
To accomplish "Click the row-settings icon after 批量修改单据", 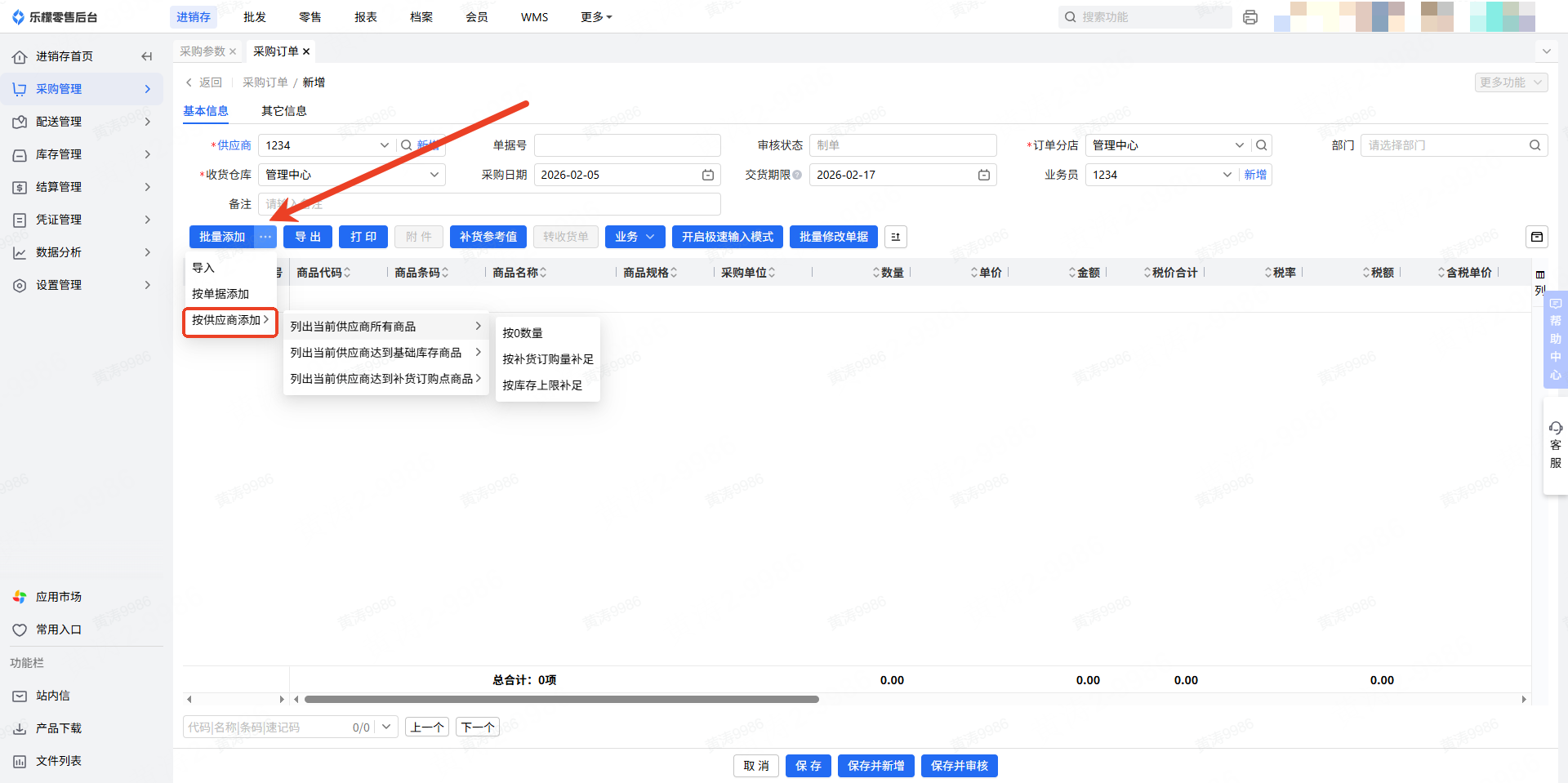I will click(x=896, y=237).
